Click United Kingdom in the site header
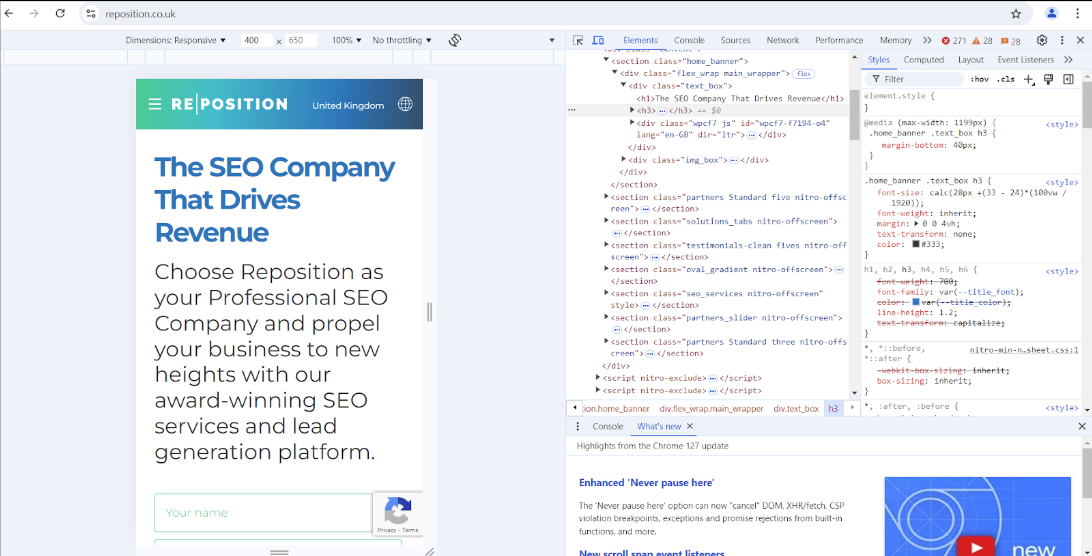Image resolution: width=1092 pixels, height=556 pixels. [348, 105]
